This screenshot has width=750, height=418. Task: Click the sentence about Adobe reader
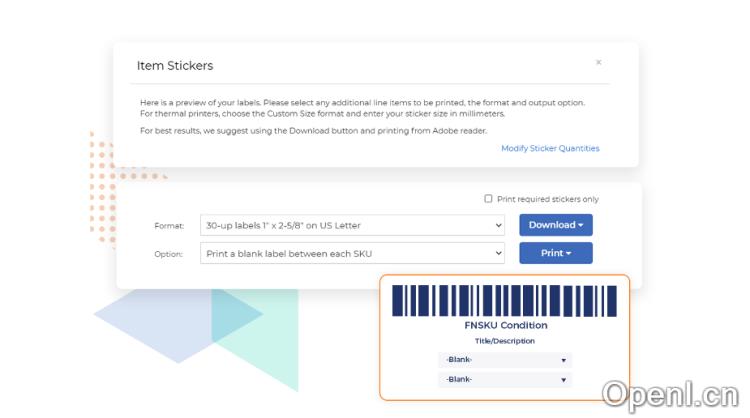click(313, 131)
